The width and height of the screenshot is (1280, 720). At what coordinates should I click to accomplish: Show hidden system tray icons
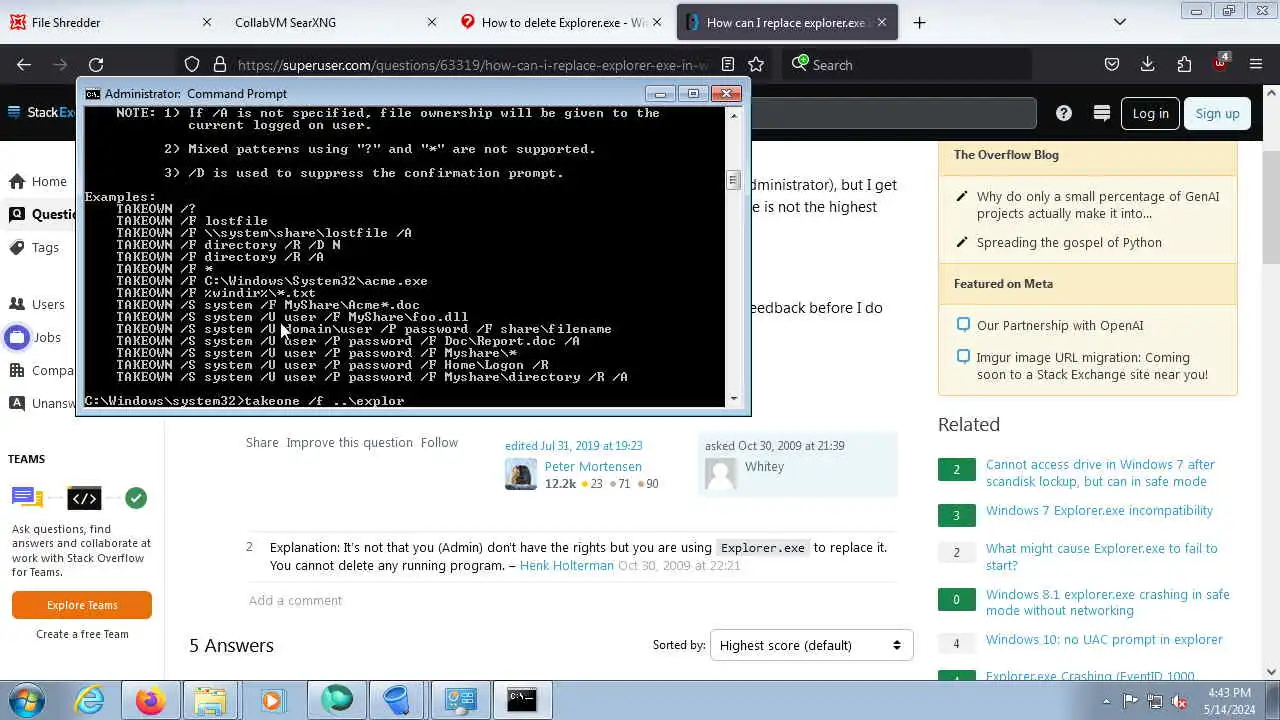[1106, 701]
